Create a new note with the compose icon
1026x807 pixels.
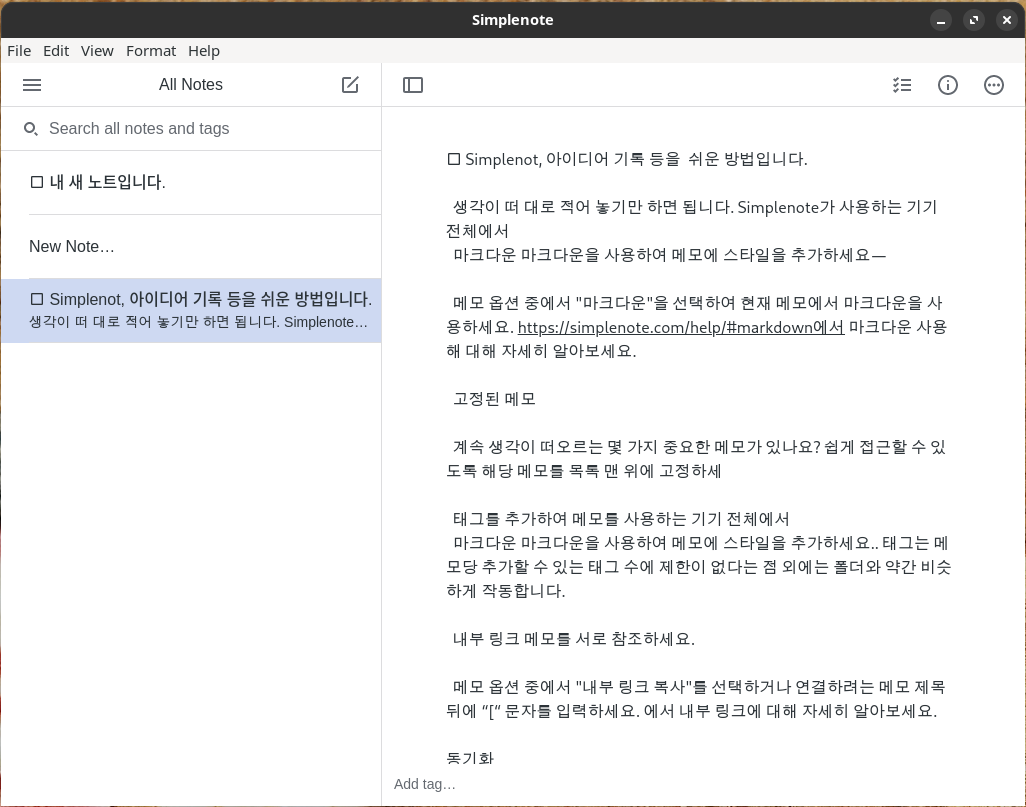point(350,85)
